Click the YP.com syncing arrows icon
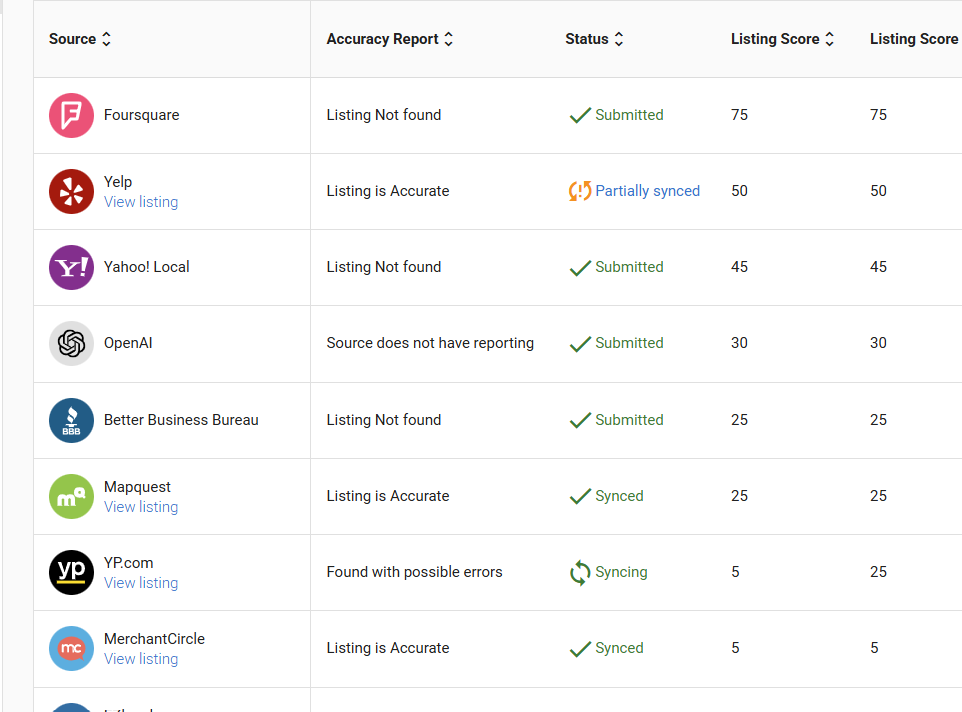The height and width of the screenshot is (712, 962). (x=580, y=572)
